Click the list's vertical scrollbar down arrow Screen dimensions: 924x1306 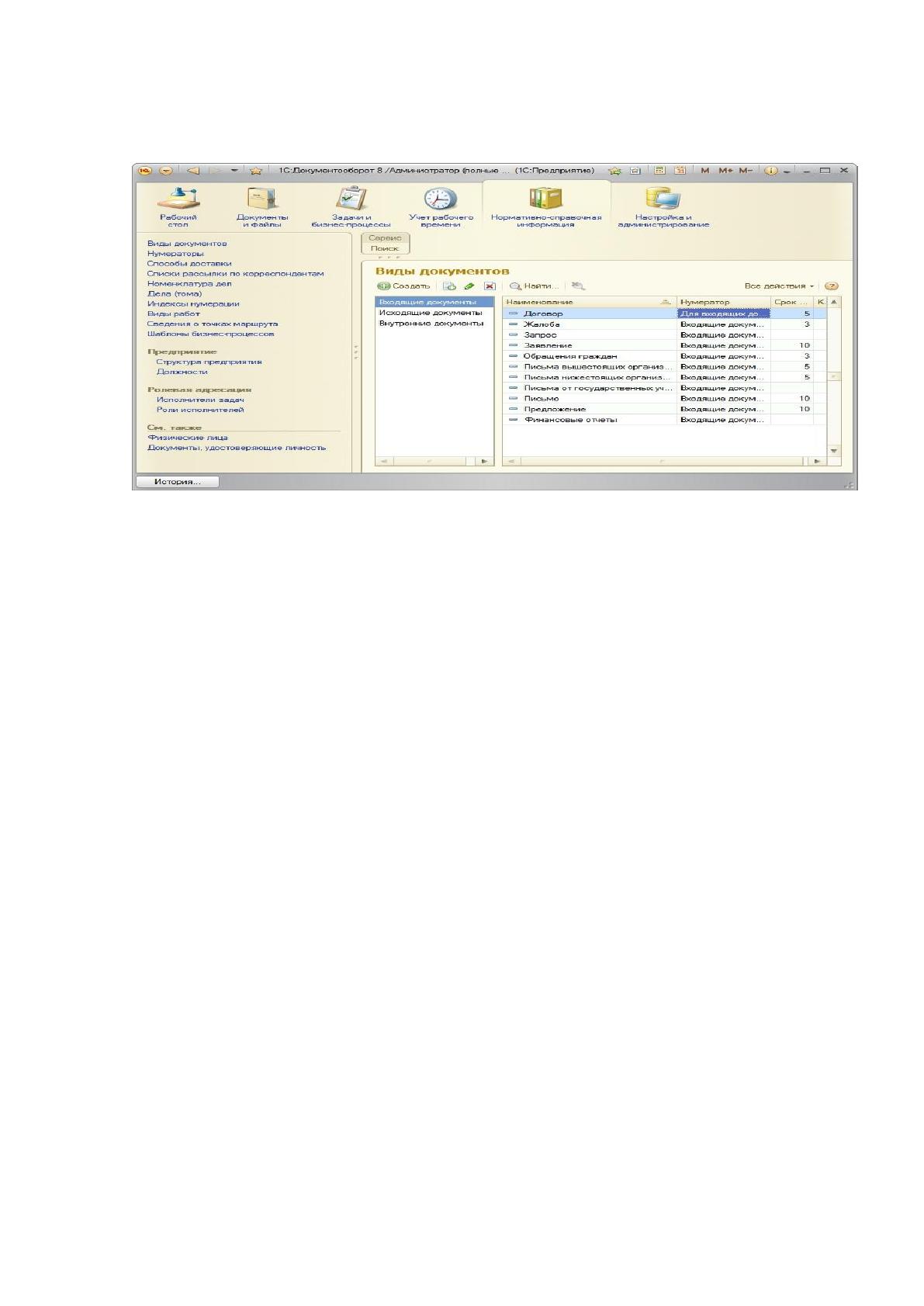[x=834, y=450]
